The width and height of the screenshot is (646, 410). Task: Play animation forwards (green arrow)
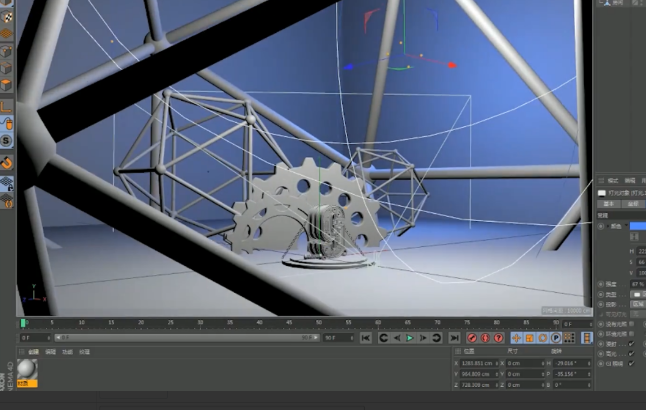[x=410, y=338]
